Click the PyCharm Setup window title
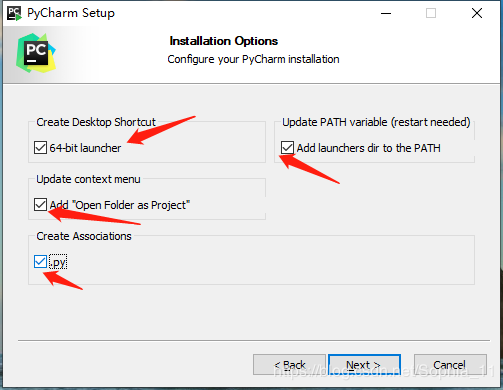This screenshot has width=503, height=390. click(x=71, y=13)
